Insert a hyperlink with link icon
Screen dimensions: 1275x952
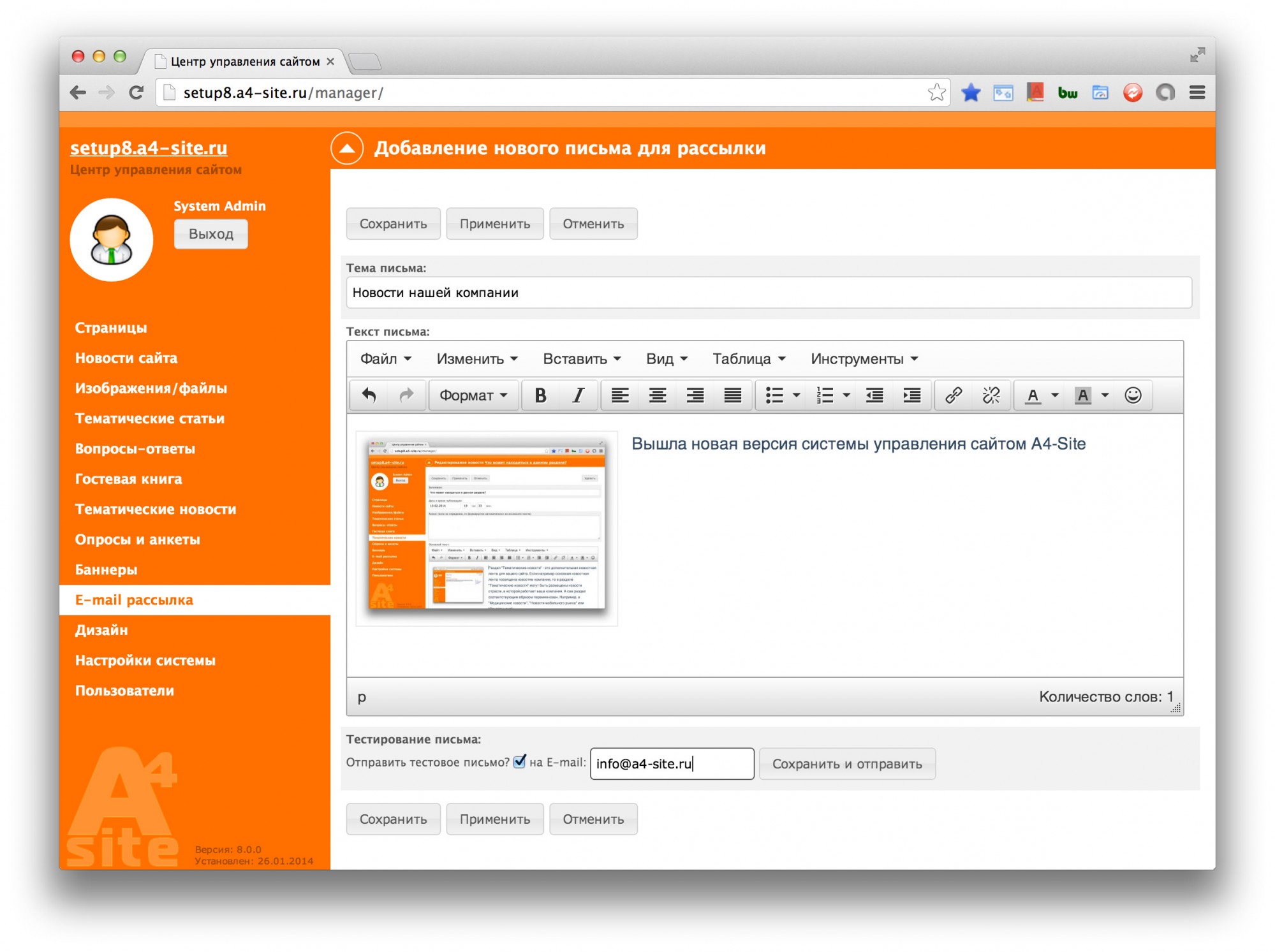(954, 395)
